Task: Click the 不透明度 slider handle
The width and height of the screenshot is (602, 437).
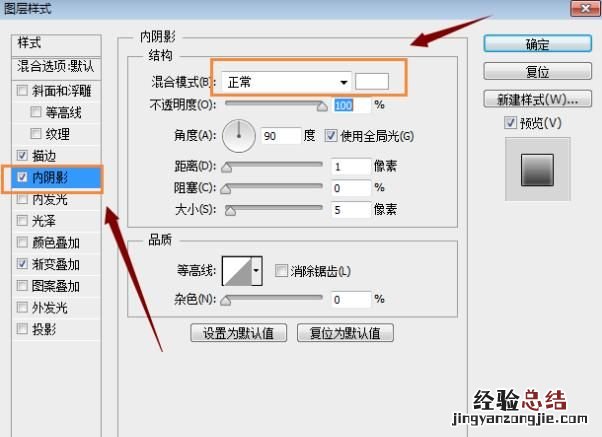Action: point(322,106)
